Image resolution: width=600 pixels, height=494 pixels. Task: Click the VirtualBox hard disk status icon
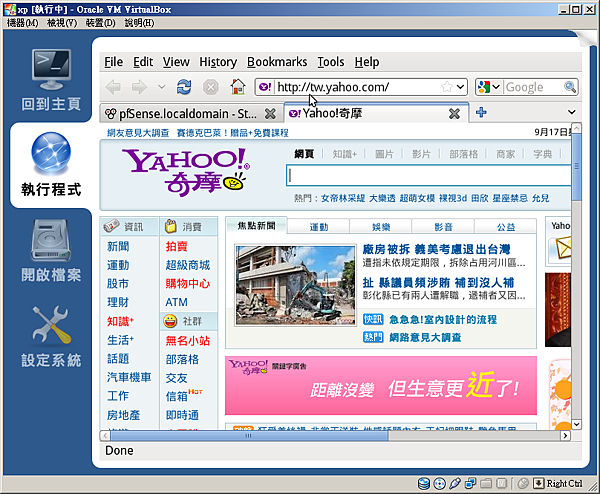click(424, 484)
